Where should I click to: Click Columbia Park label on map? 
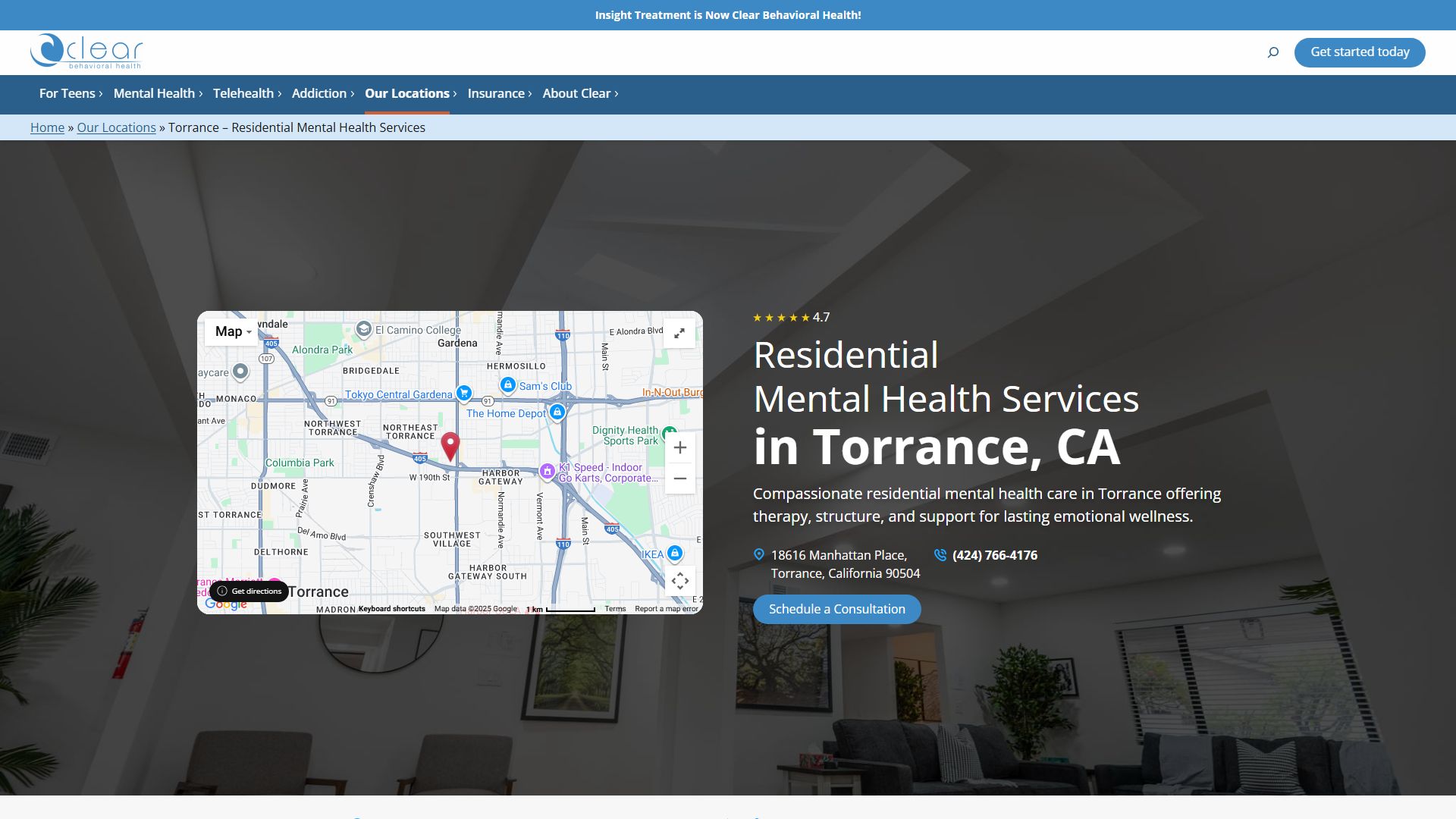point(300,463)
